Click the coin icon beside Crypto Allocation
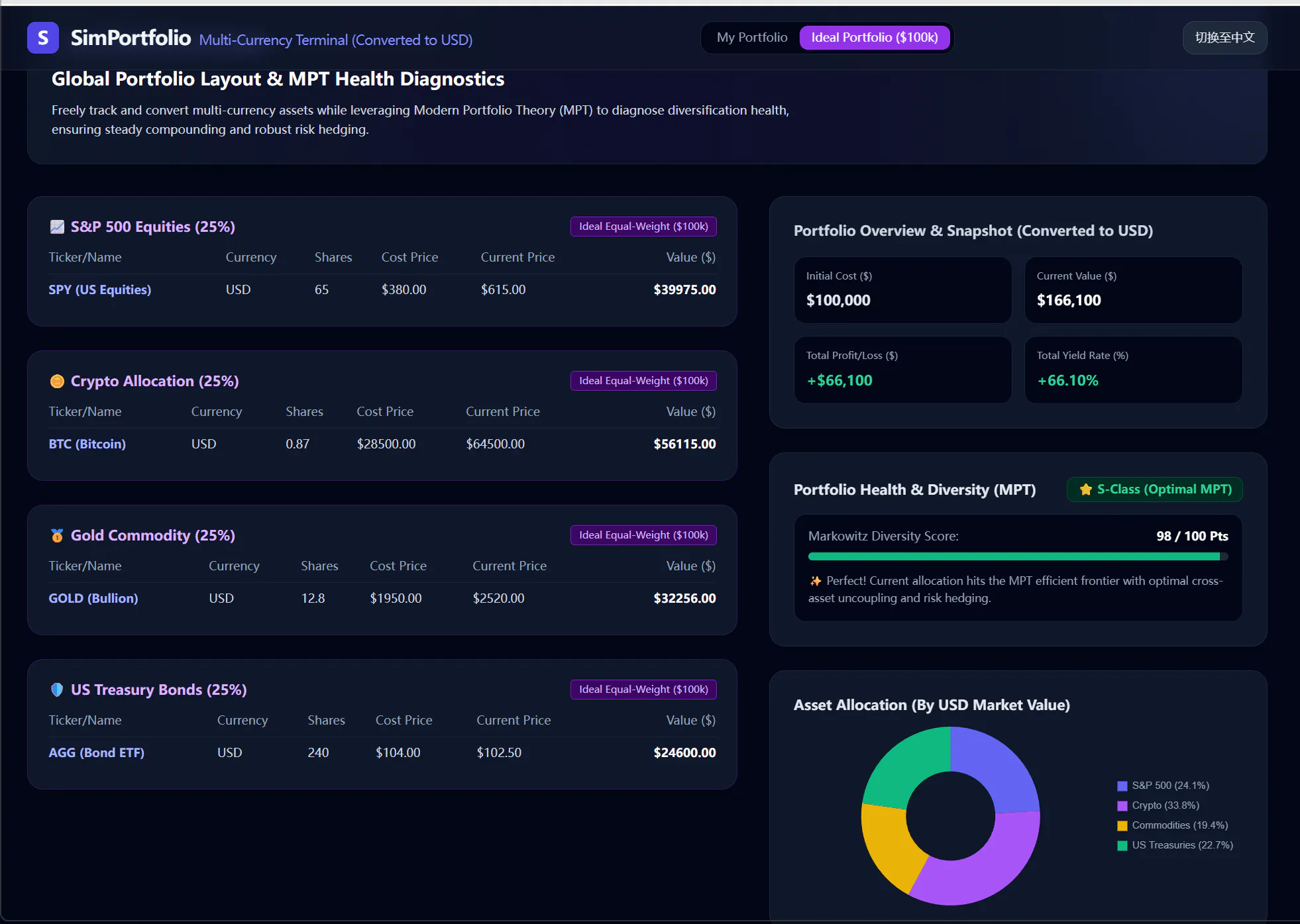Screen dimensions: 1300x924 tap(57, 381)
